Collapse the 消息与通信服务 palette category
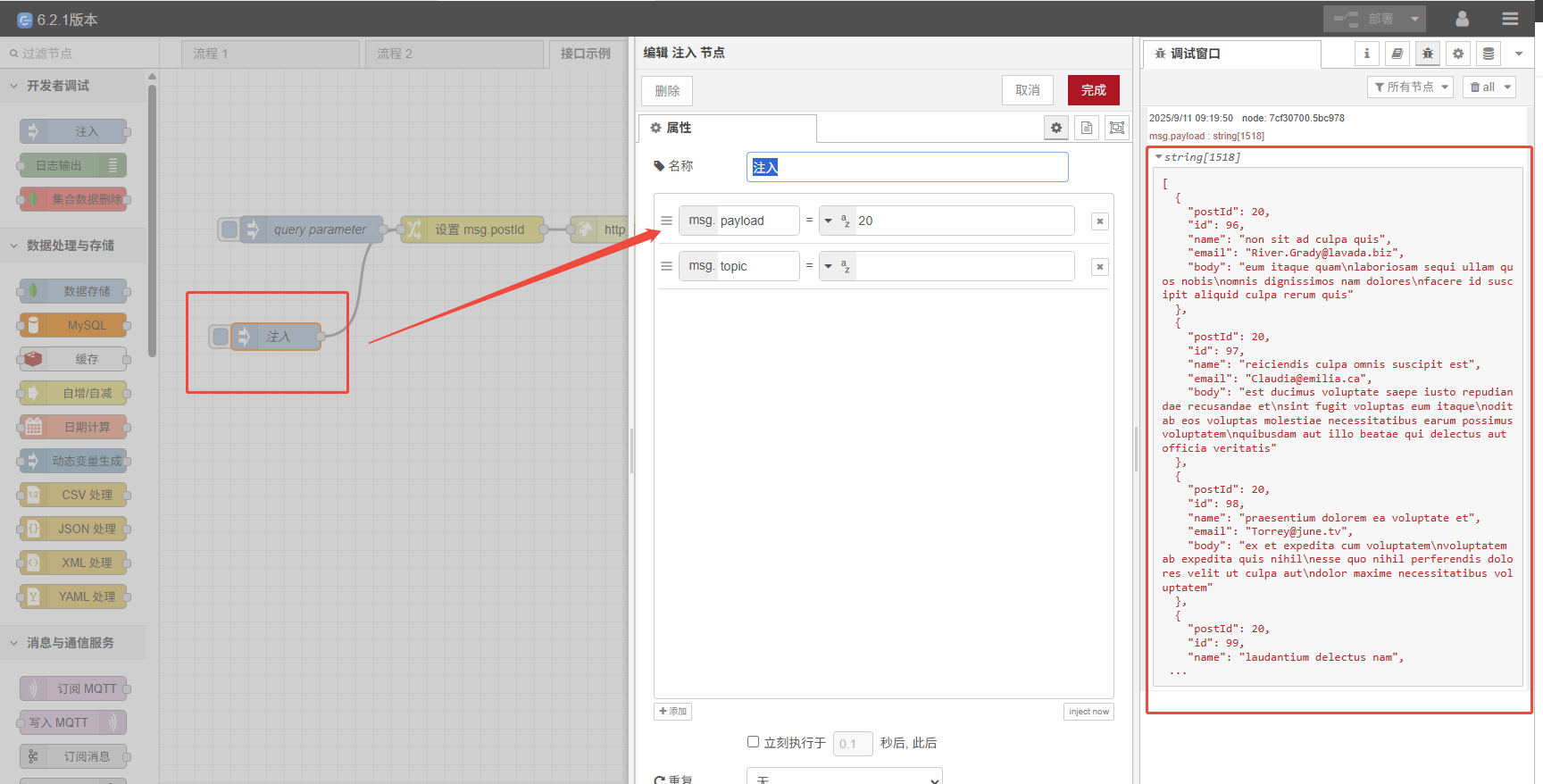Viewport: 1543px width, 784px height. (74, 643)
